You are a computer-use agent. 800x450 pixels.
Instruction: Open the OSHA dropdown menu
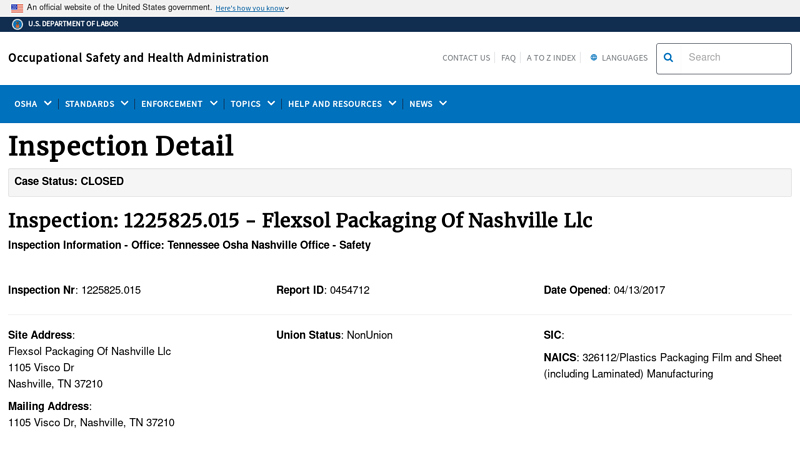tap(33, 104)
